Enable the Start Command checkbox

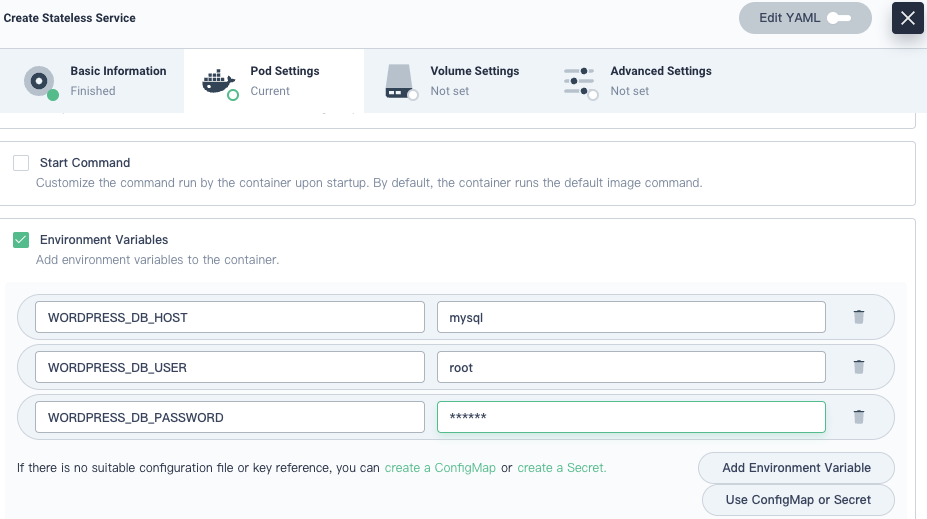click(21, 163)
